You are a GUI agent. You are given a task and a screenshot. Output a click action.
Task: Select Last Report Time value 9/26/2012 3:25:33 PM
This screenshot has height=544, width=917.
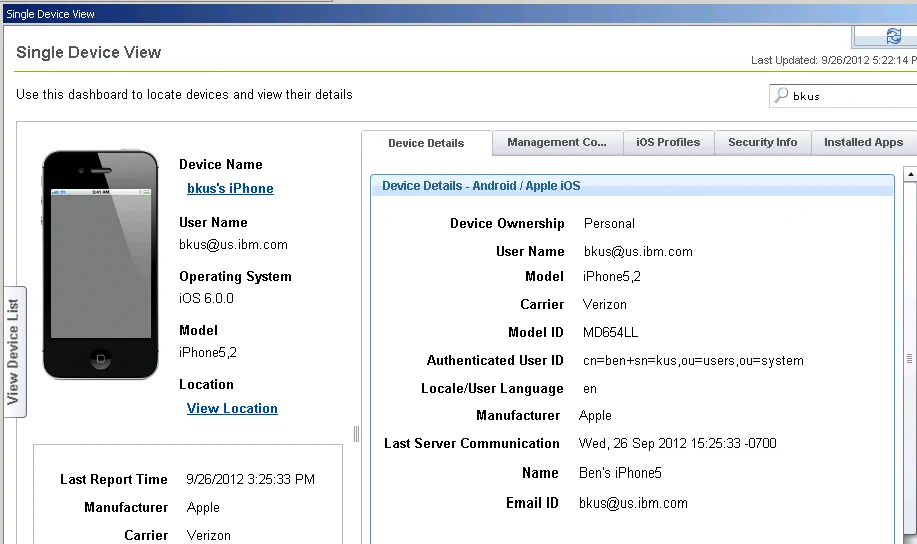pyautogui.click(x=250, y=479)
